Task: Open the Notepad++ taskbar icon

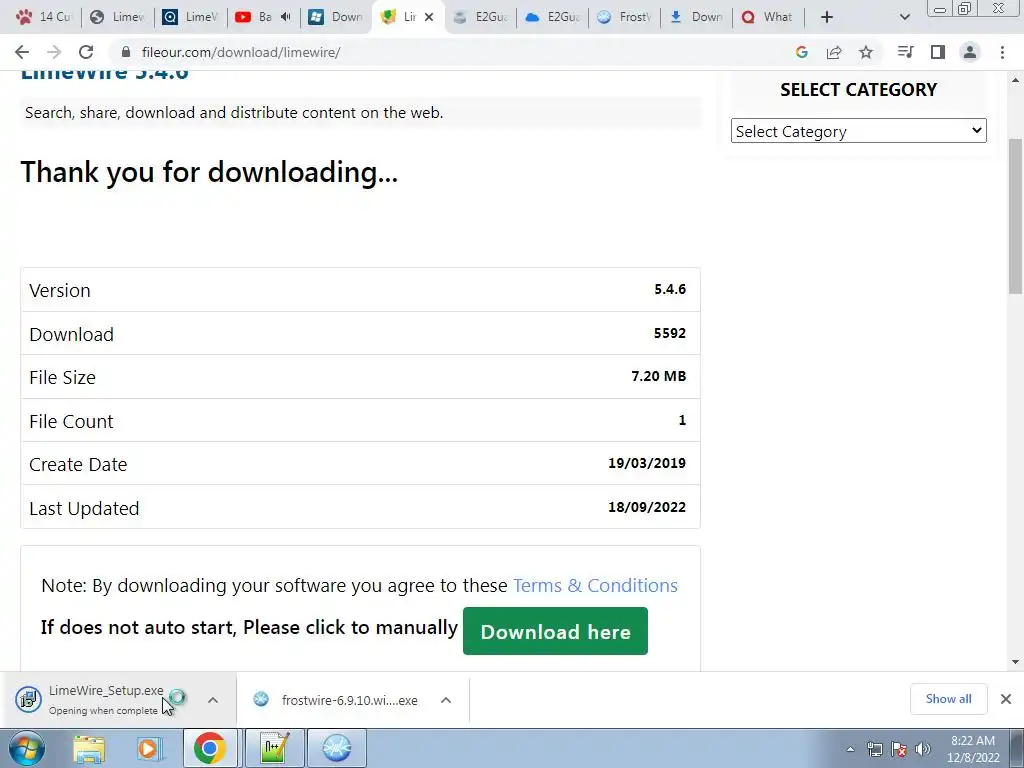Action: [274, 748]
